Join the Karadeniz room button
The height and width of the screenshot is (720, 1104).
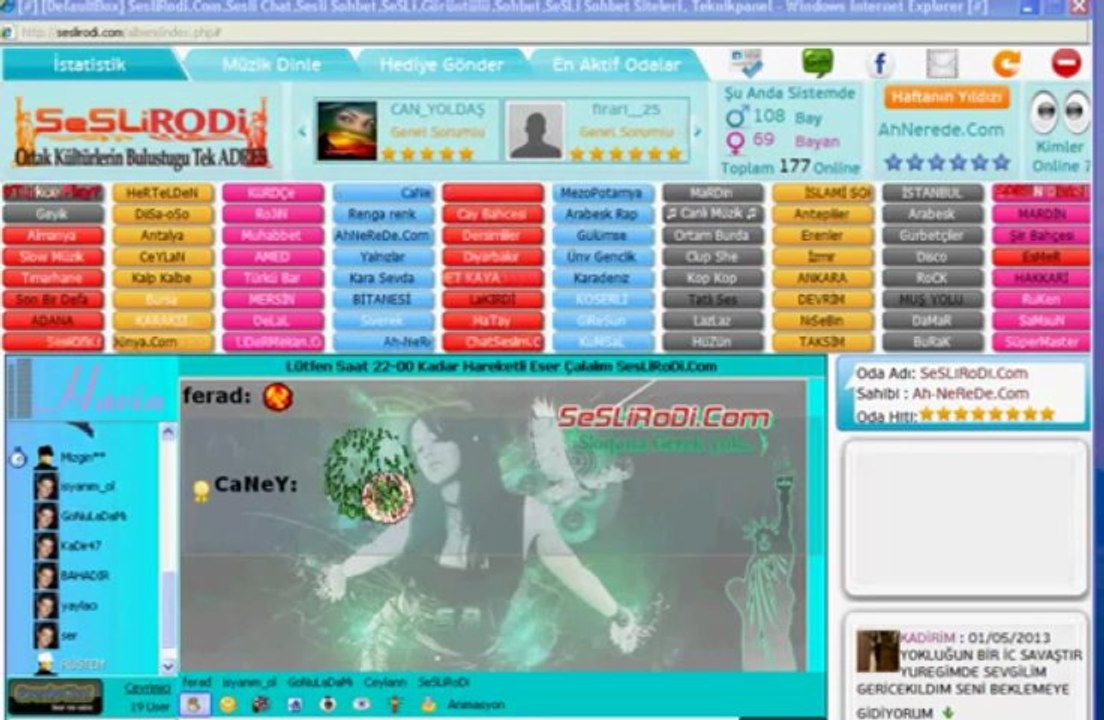point(603,278)
